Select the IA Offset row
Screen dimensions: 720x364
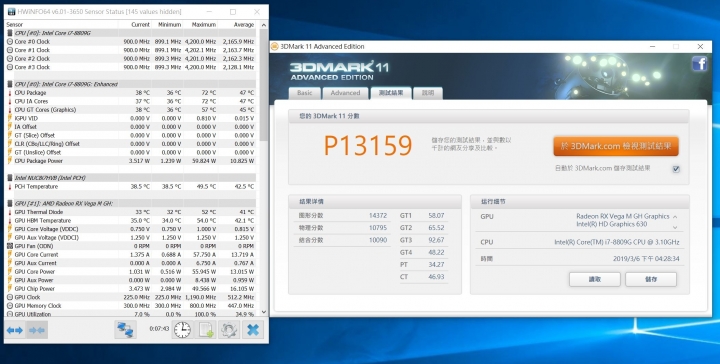click(x=130, y=127)
